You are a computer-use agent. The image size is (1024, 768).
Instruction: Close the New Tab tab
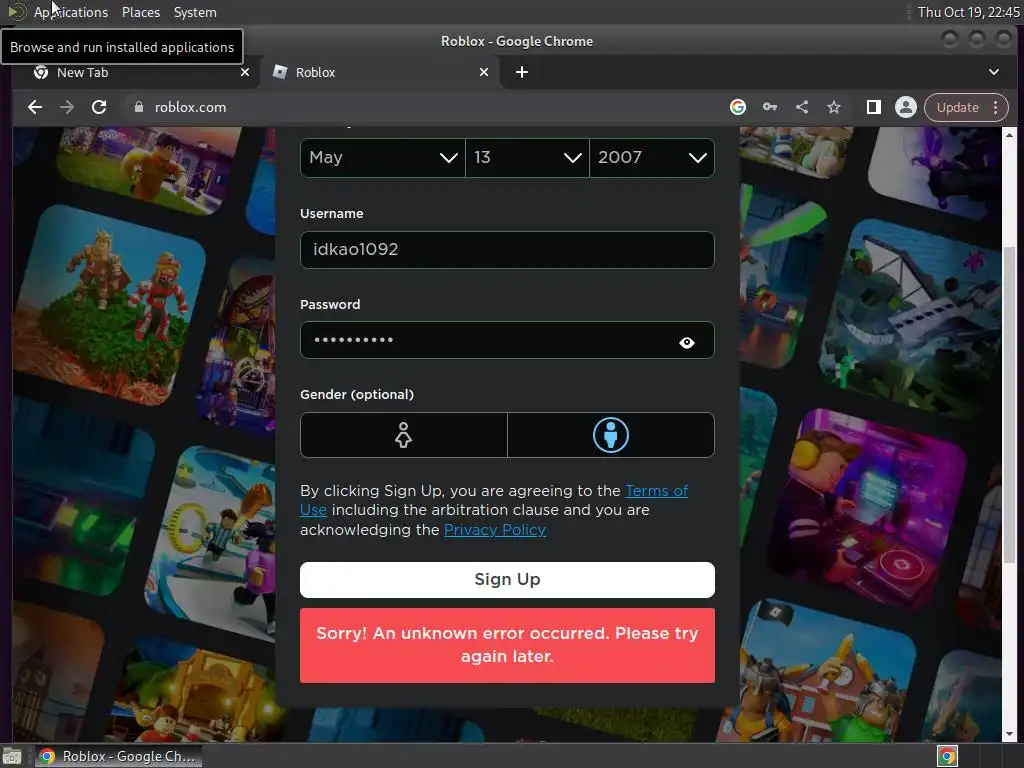[245, 72]
